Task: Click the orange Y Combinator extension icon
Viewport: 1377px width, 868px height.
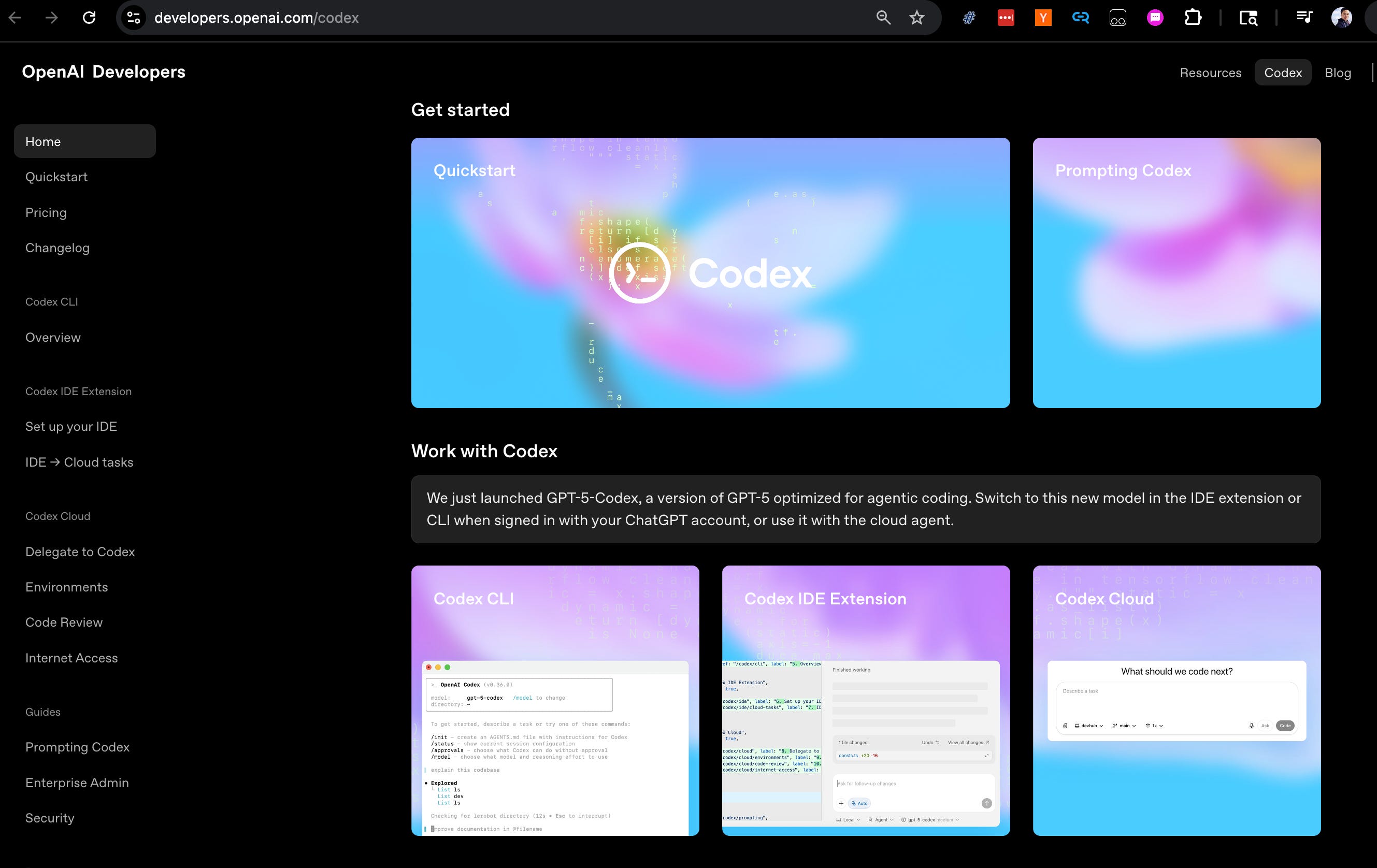Action: pos(1043,18)
